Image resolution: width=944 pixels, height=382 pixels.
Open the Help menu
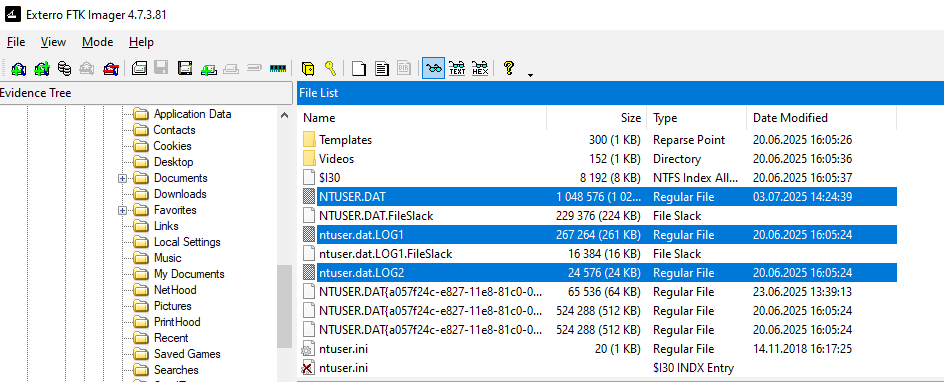(x=141, y=42)
